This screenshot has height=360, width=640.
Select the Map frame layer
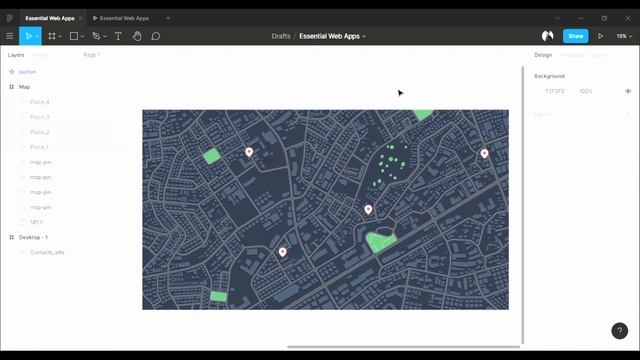point(24,87)
